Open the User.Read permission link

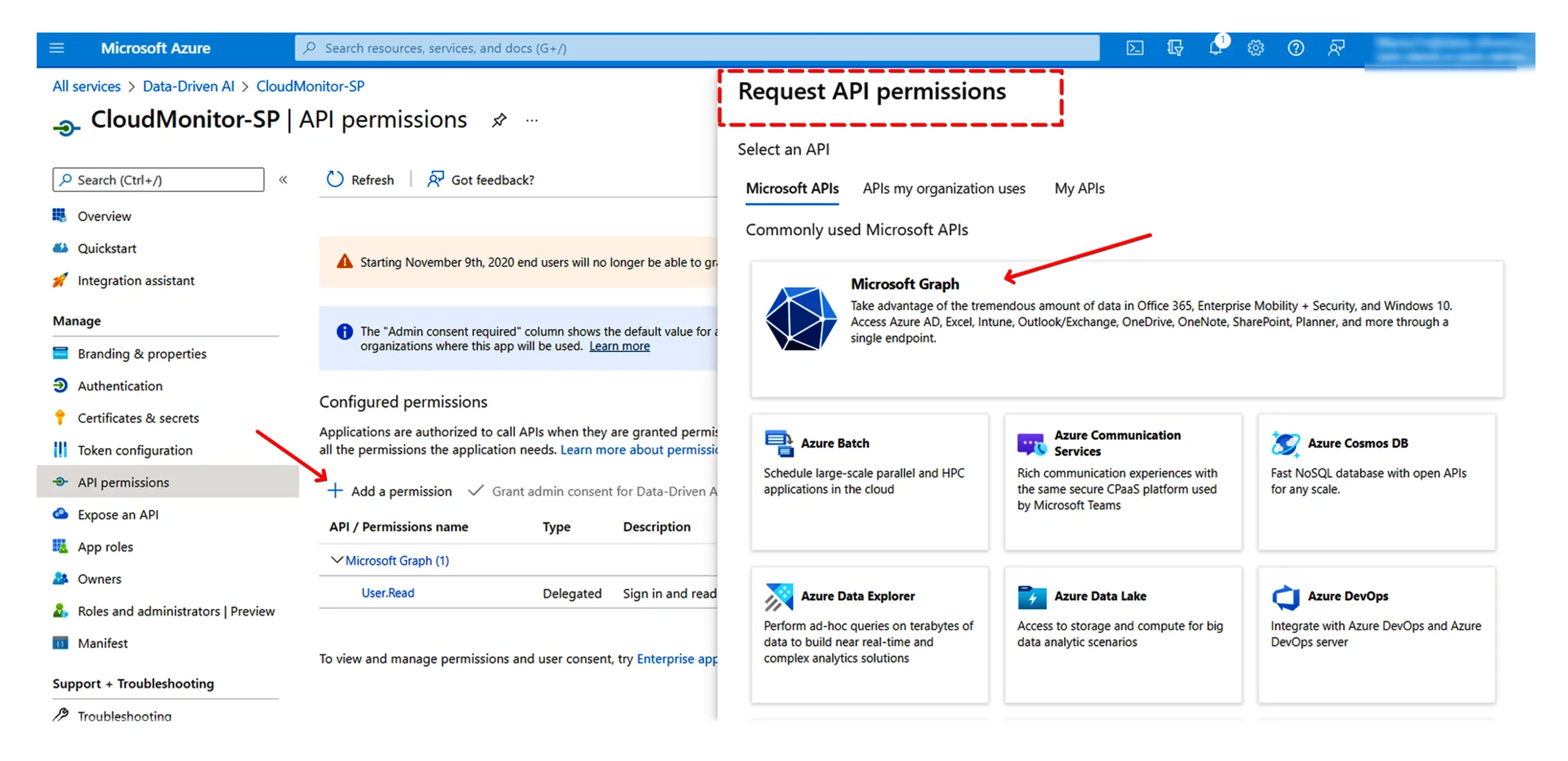pos(388,593)
